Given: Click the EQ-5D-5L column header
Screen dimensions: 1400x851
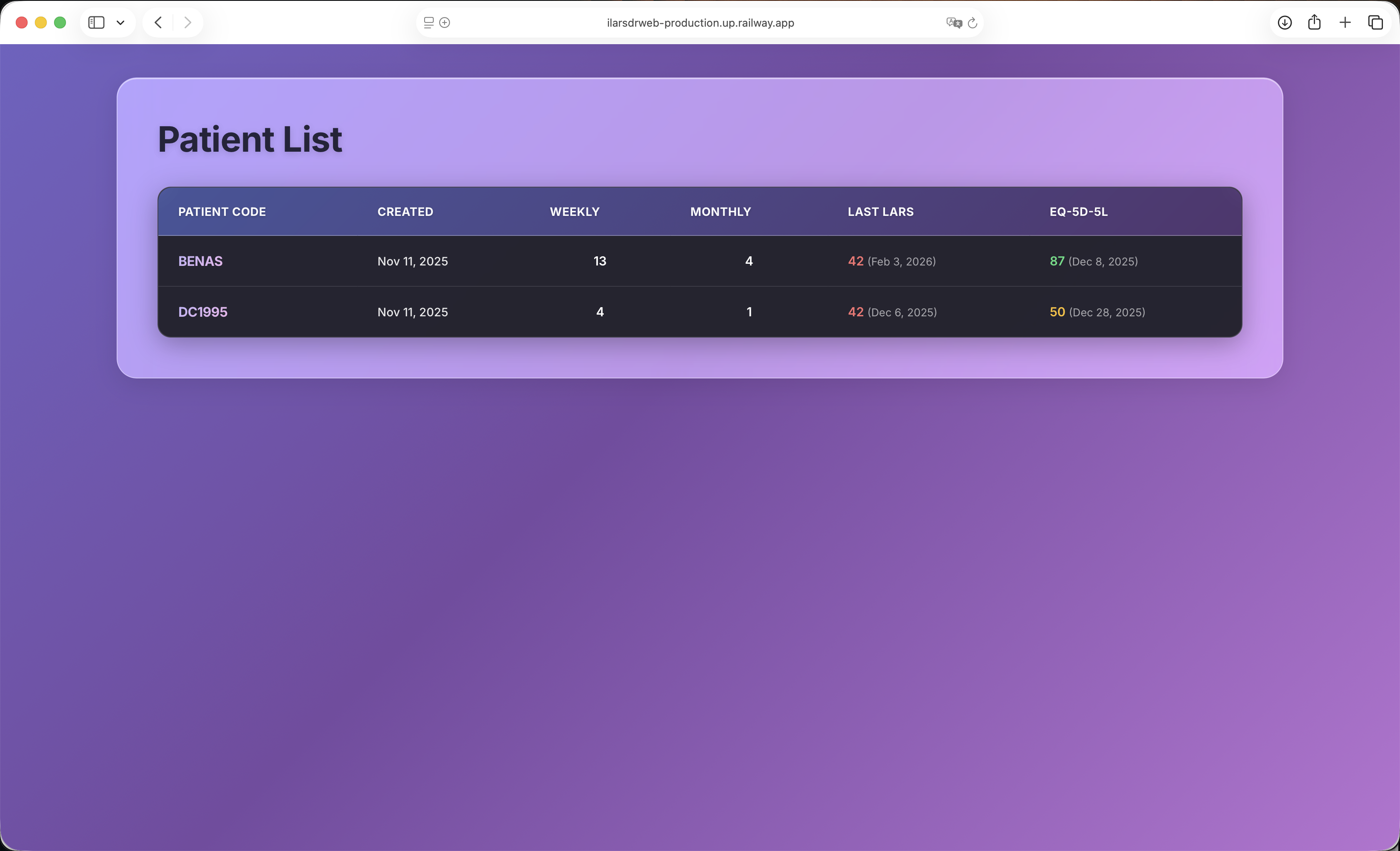Looking at the screenshot, I should (x=1078, y=211).
